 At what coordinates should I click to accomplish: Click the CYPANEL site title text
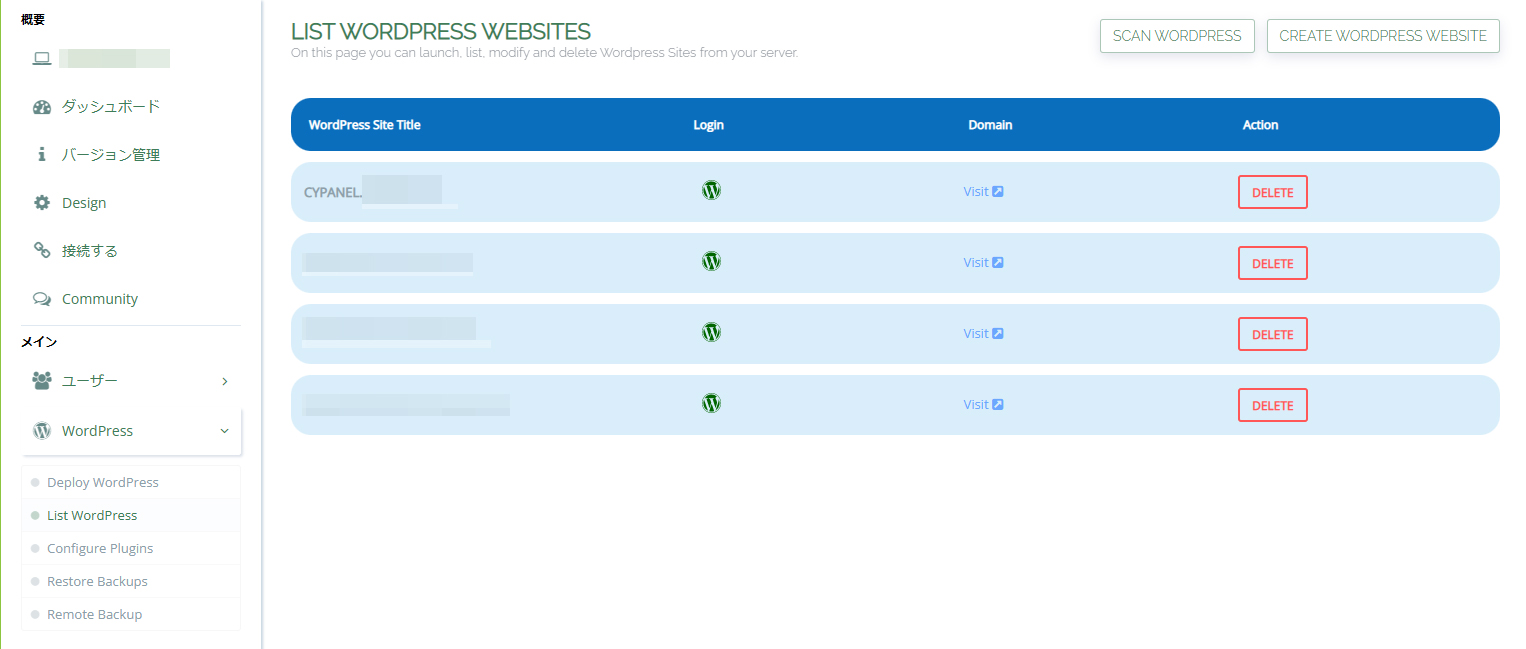click(332, 192)
